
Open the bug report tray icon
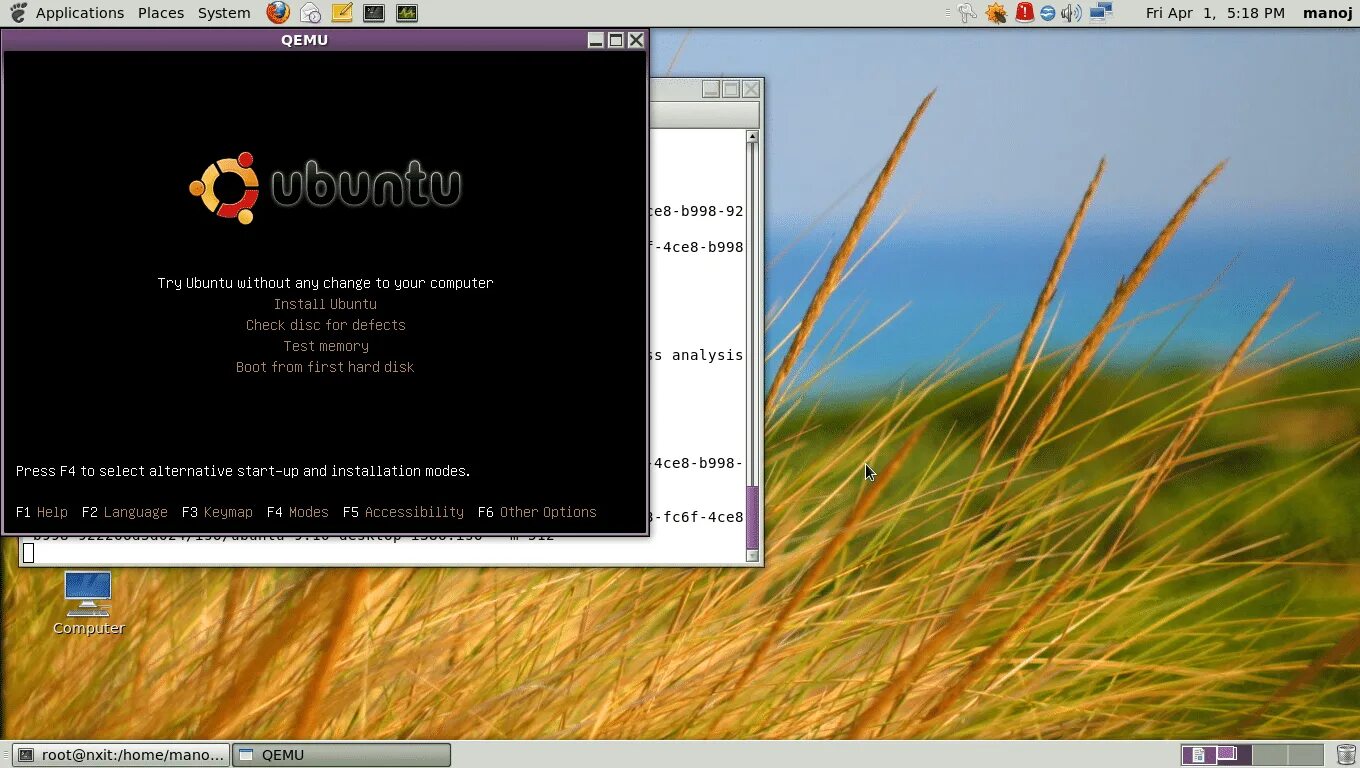tap(995, 13)
